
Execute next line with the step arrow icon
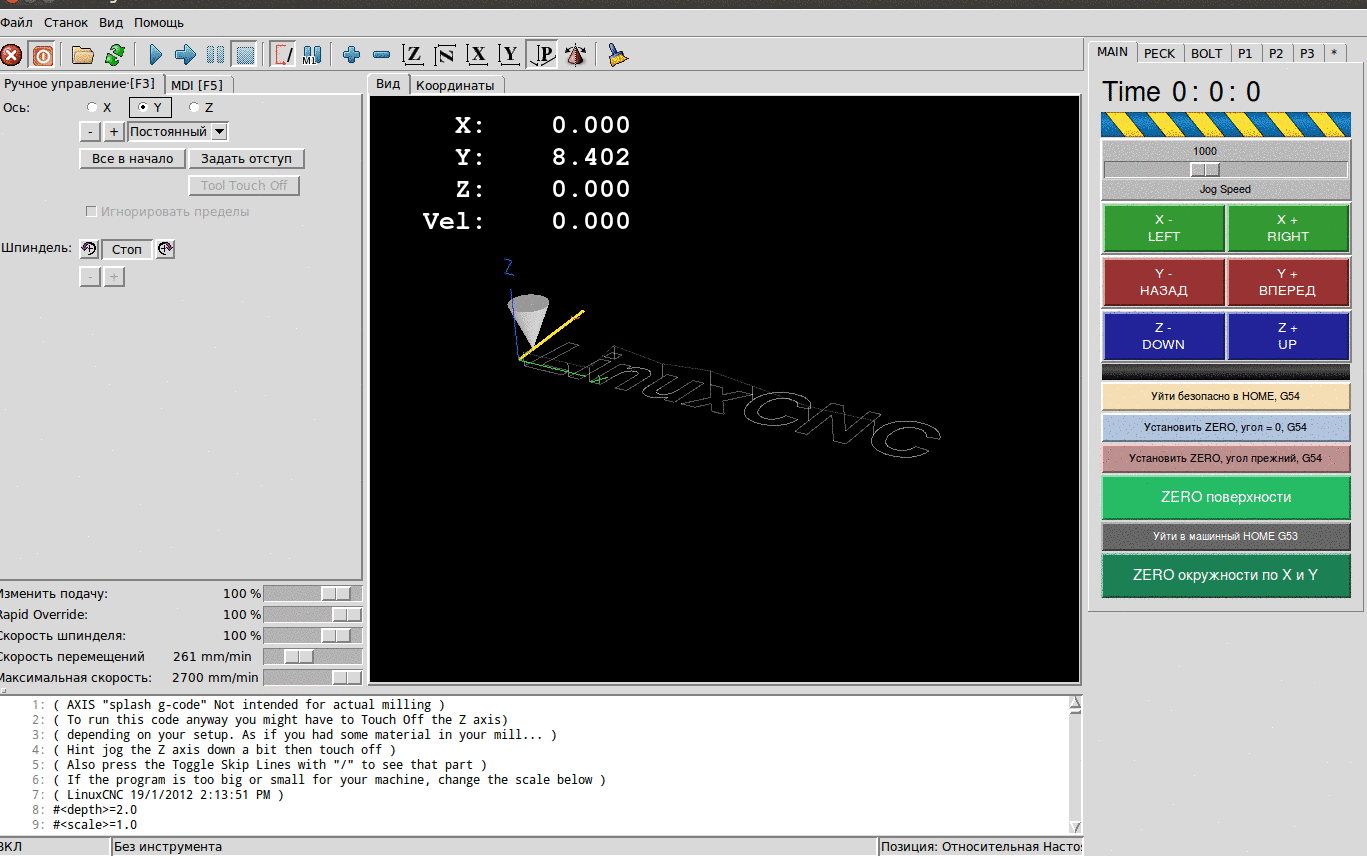(x=185, y=55)
